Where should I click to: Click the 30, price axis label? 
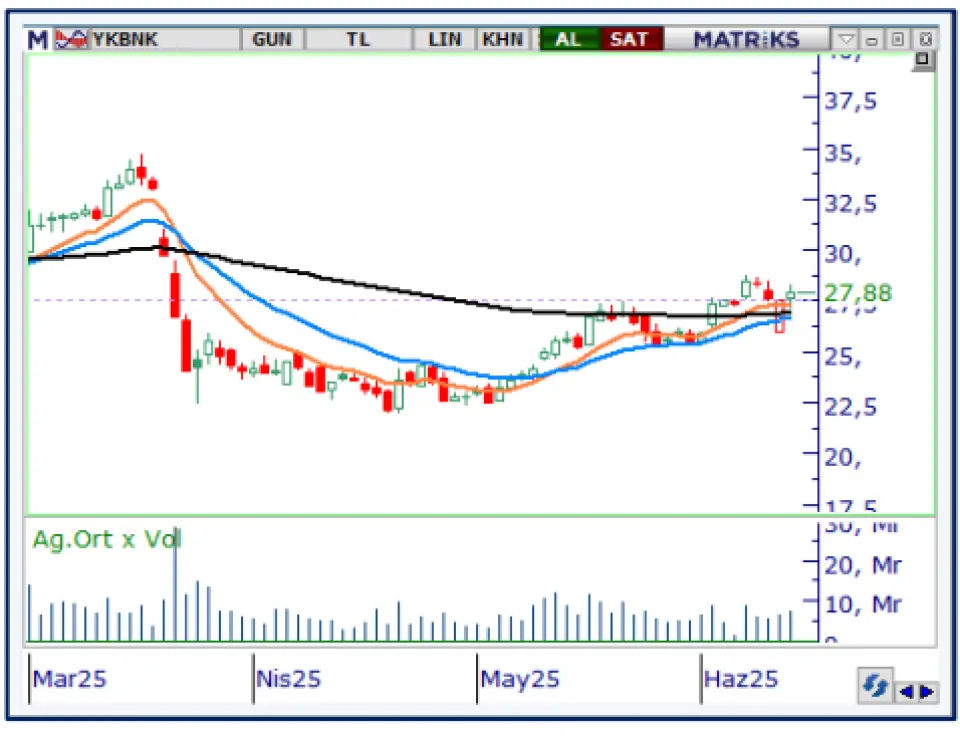pyautogui.click(x=843, y=254)
